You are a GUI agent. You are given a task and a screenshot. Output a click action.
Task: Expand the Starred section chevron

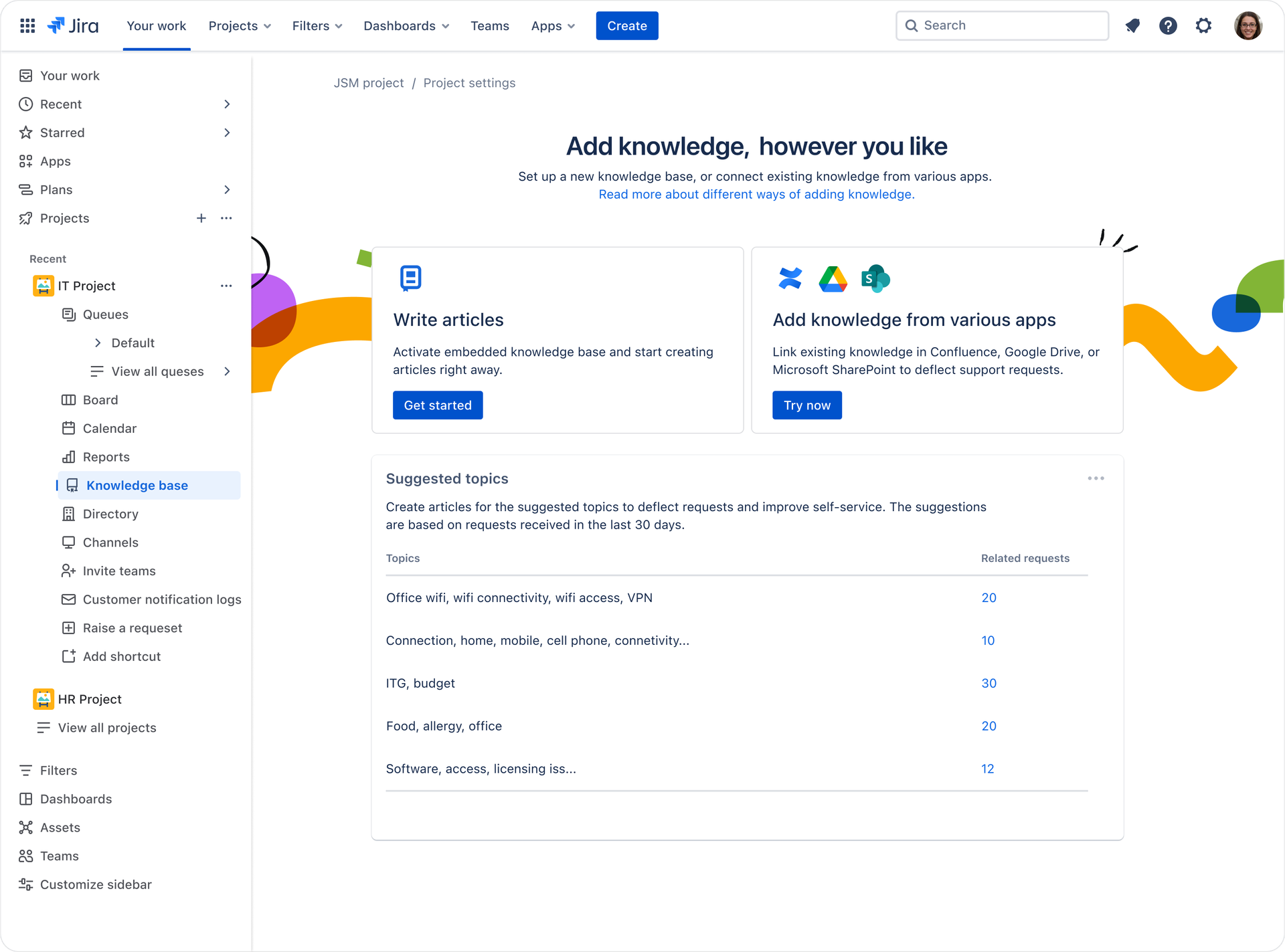[x=227, y=132]
